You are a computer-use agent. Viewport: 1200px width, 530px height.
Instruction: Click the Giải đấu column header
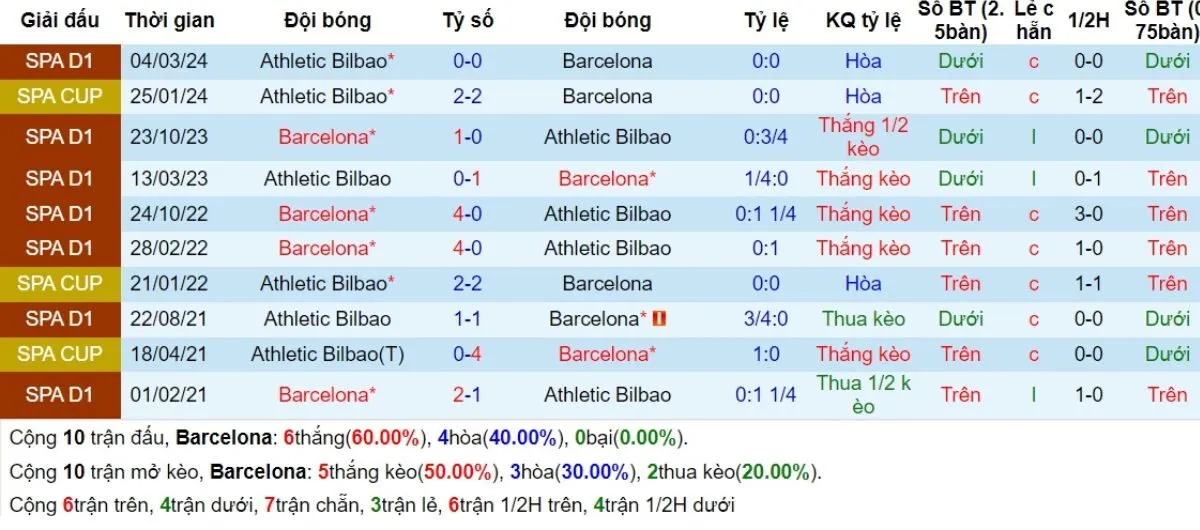[59, 20]
